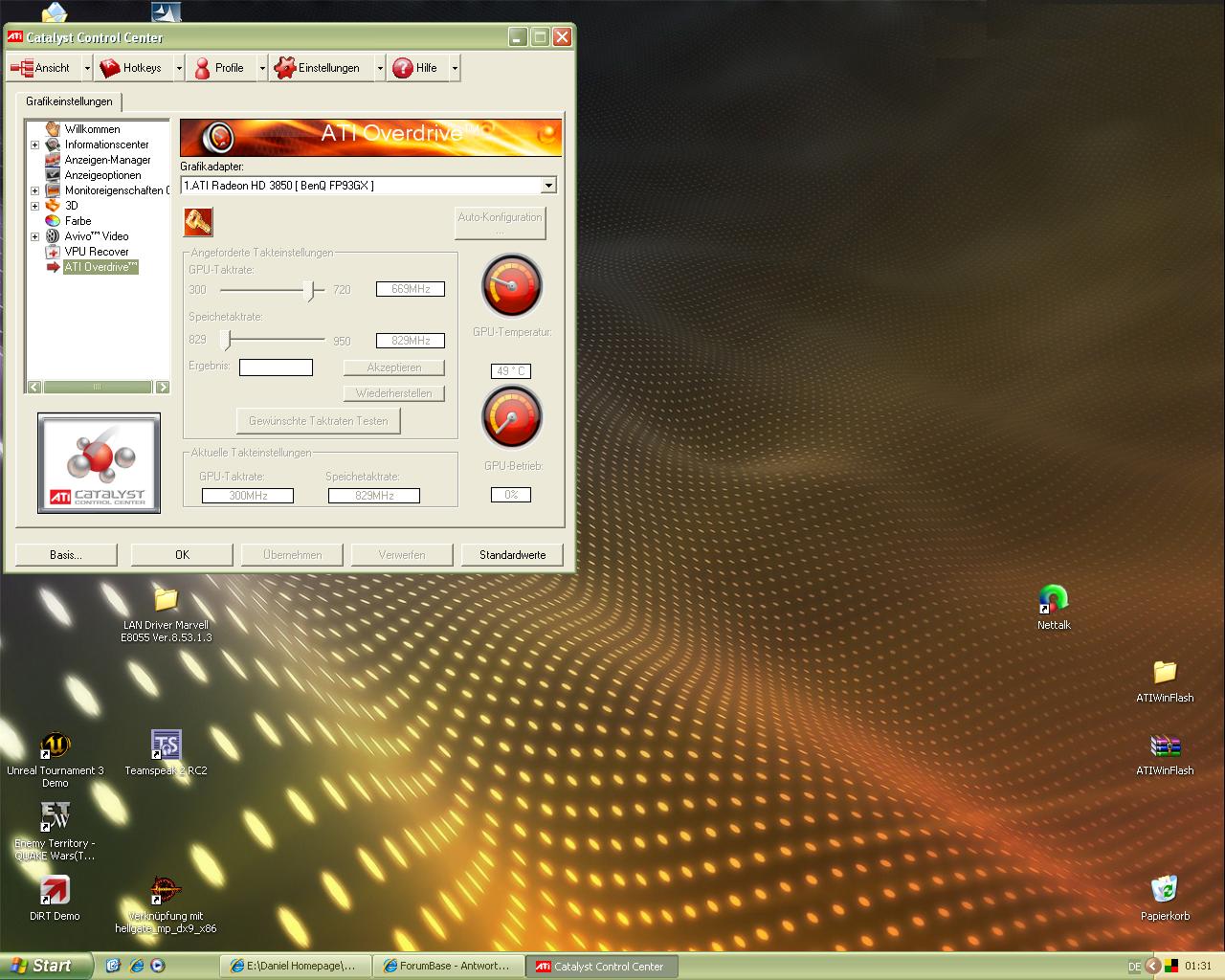The width and height of the screenshot is (1225, 980).
Task: Select the hellgate_mp_dx9_x86 shortcut icon
Action: [166, 891]
